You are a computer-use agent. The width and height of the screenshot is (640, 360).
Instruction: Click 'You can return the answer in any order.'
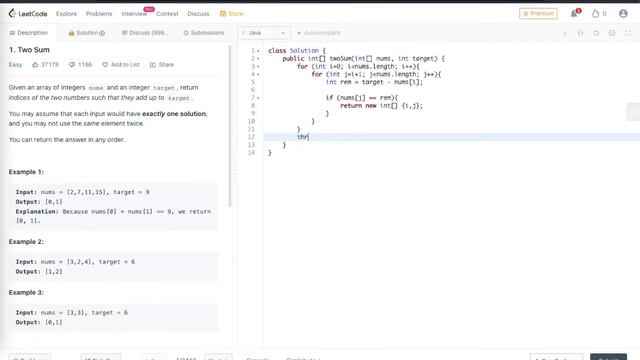coord(67,140)
